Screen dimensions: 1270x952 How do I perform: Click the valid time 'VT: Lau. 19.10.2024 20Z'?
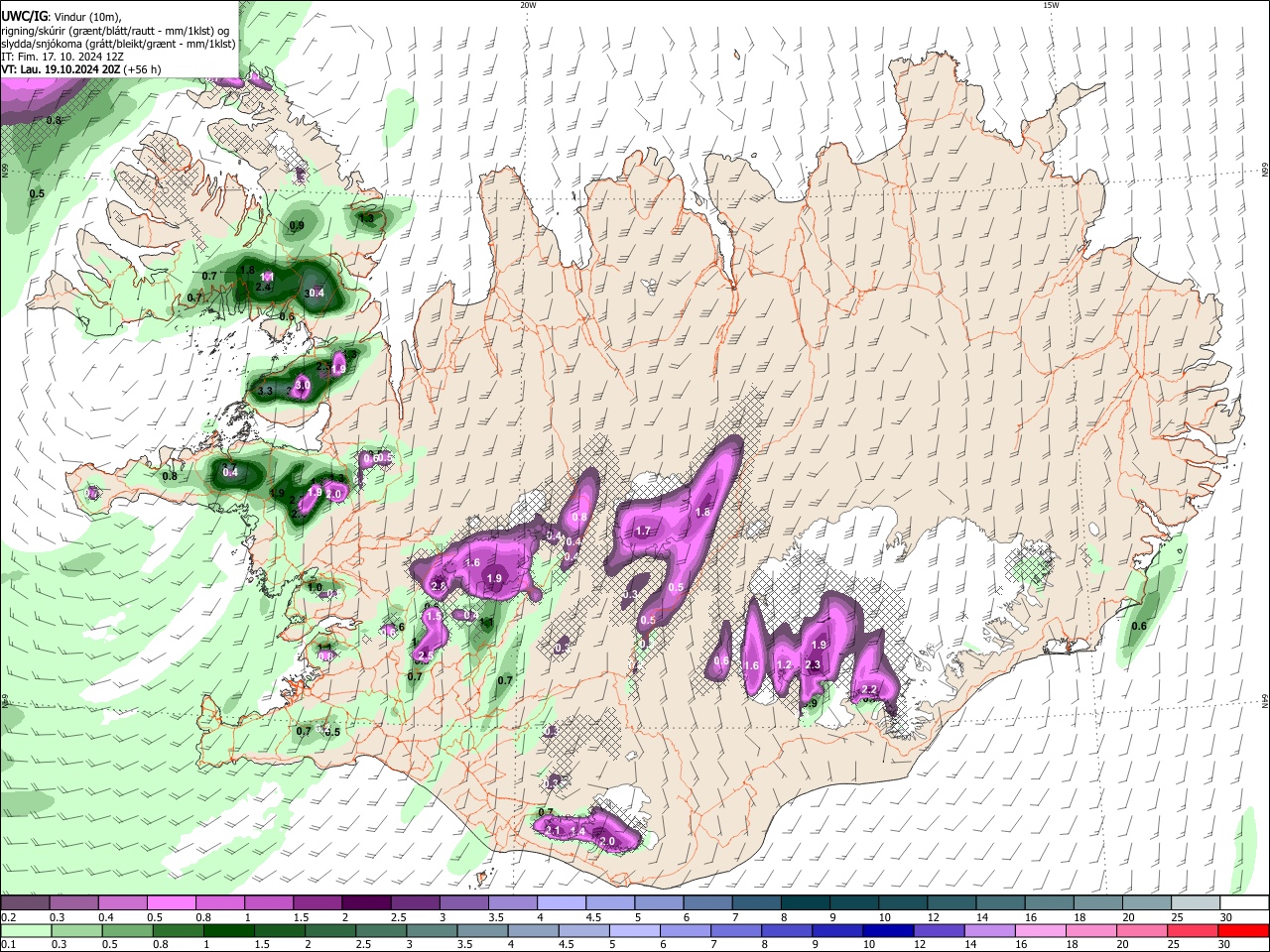[61, 69]
